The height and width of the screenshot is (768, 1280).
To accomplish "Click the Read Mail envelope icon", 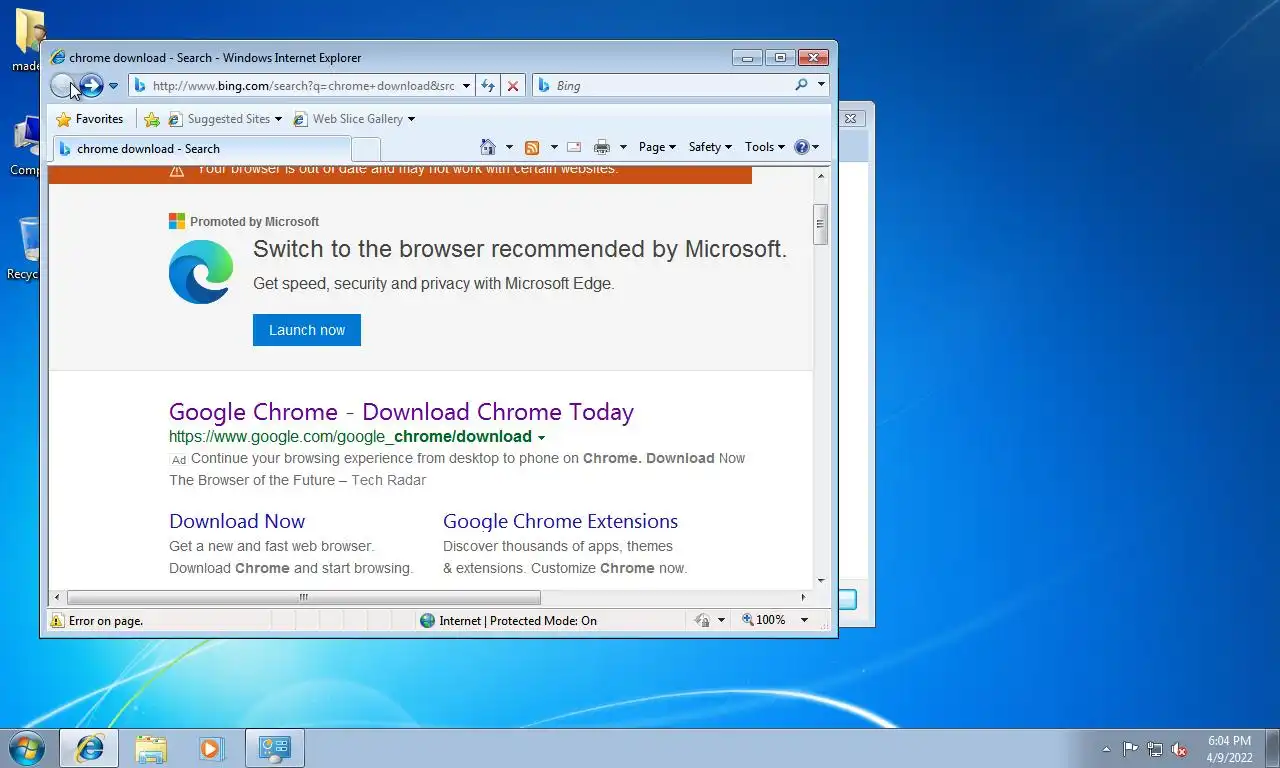I will click(x=574, y=147).
